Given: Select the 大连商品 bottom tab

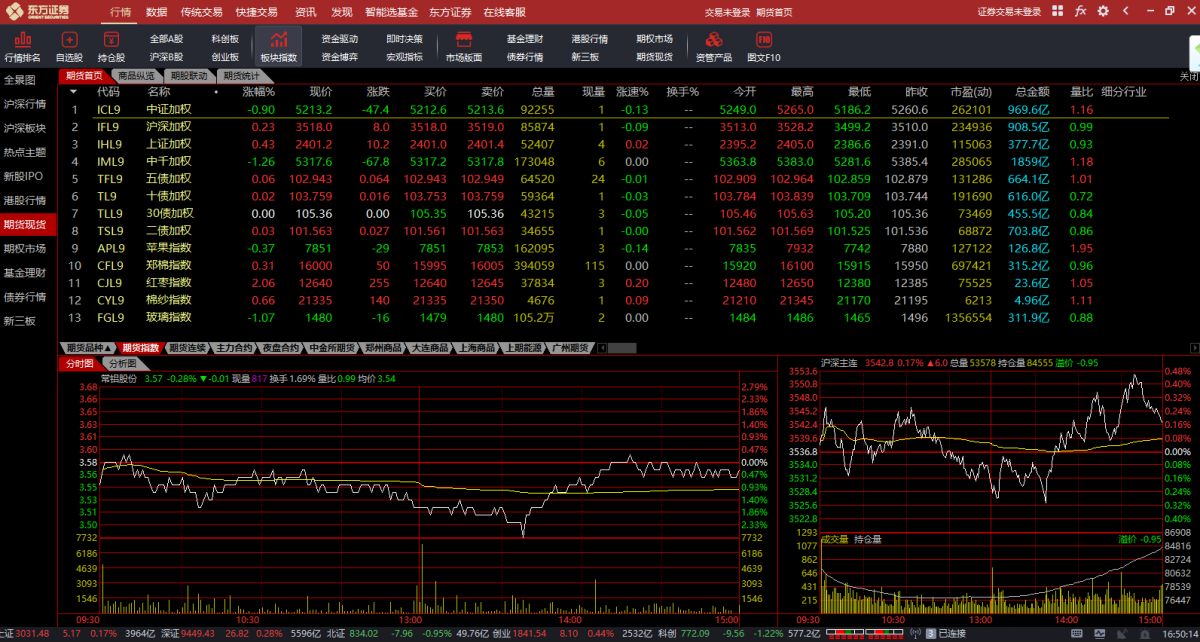Looking at the screenshot, I should 429,348.
